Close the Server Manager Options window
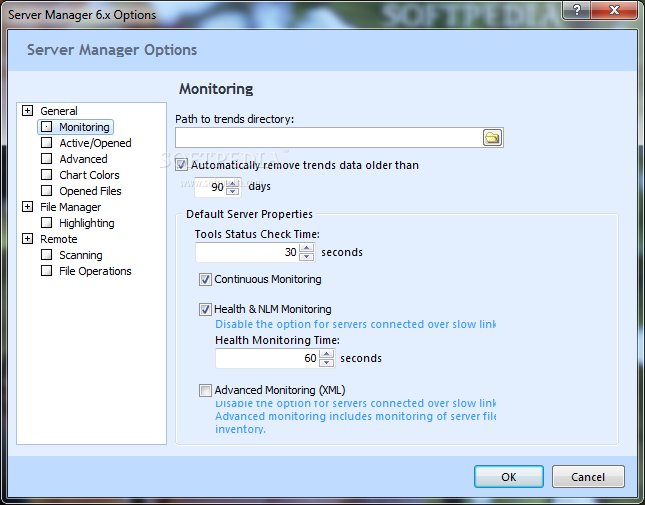Viewport: 645px width, 505px height. pyautogui.click(x=614, y=10)
